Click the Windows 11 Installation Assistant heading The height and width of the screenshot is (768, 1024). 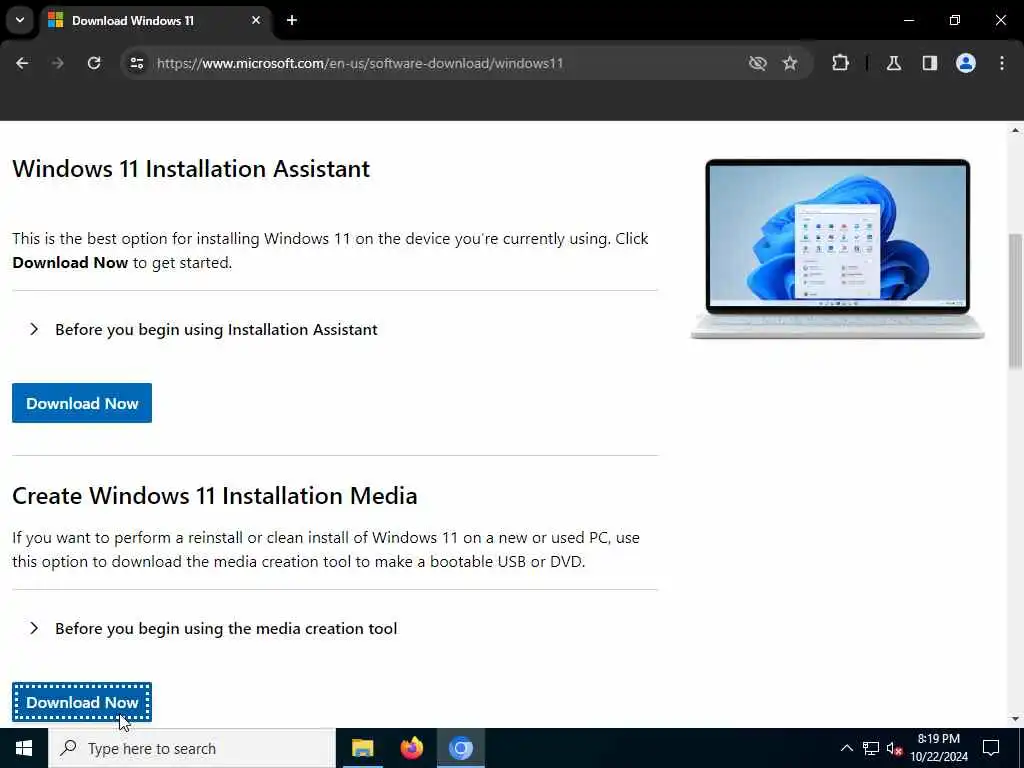click(191, 168)
